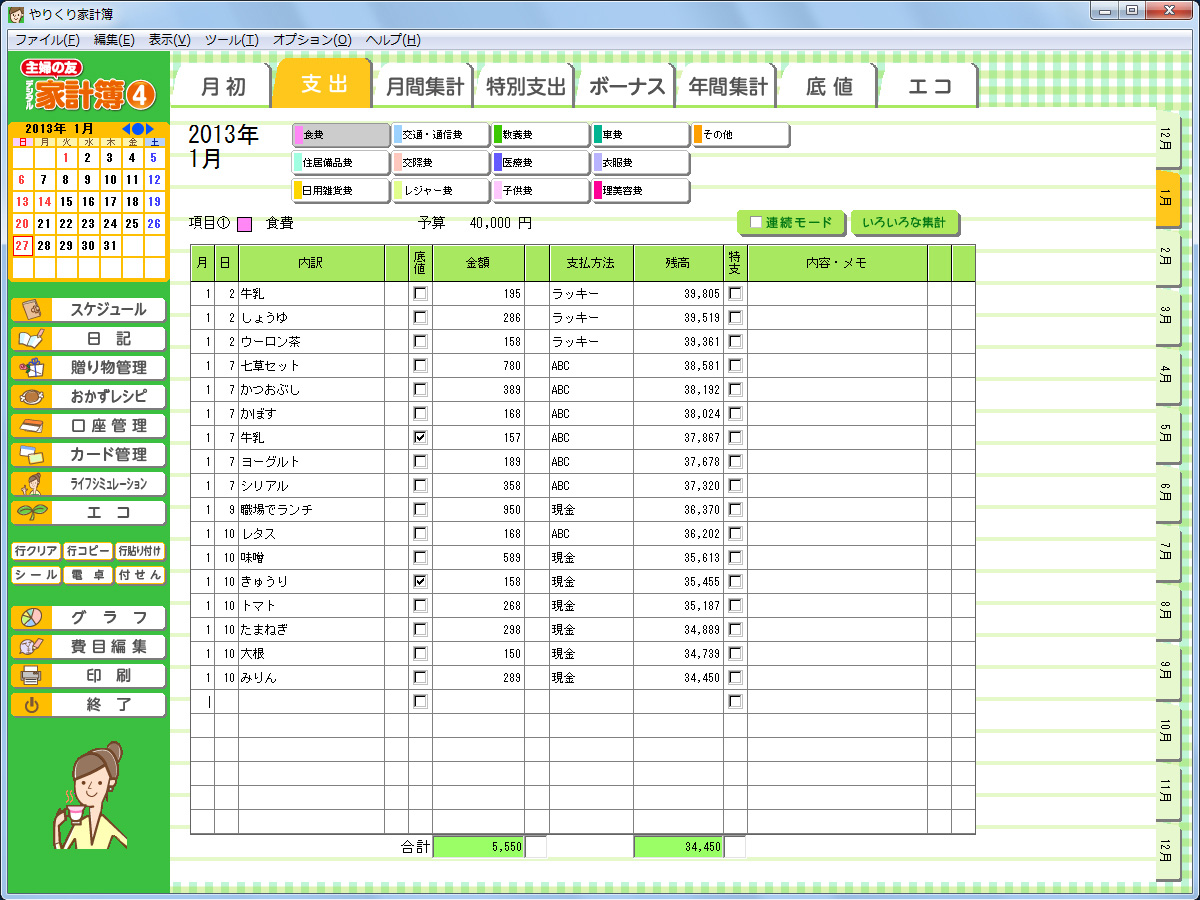Switch to 月間集計 tab
1200x900 pixels.
(x=425, y=87)
